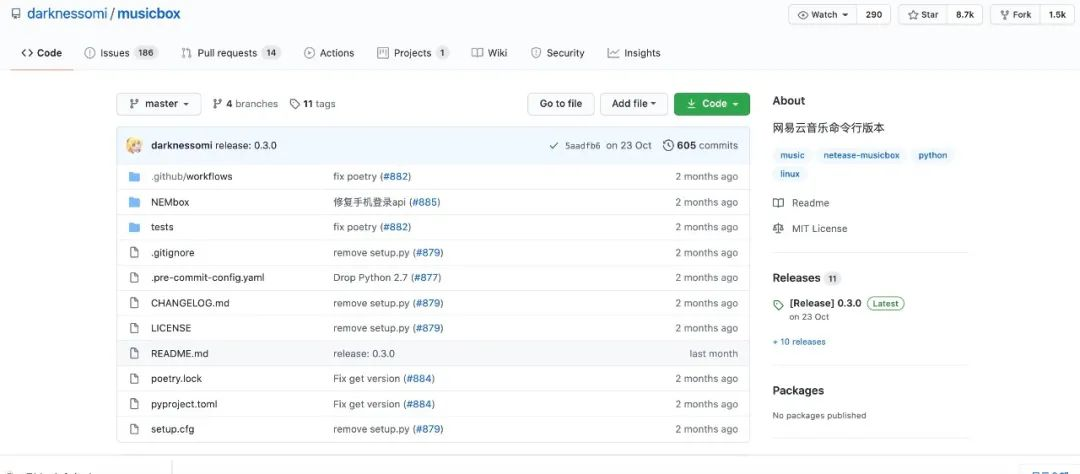Show the + 10 releases link

click(x=799, y=342)
